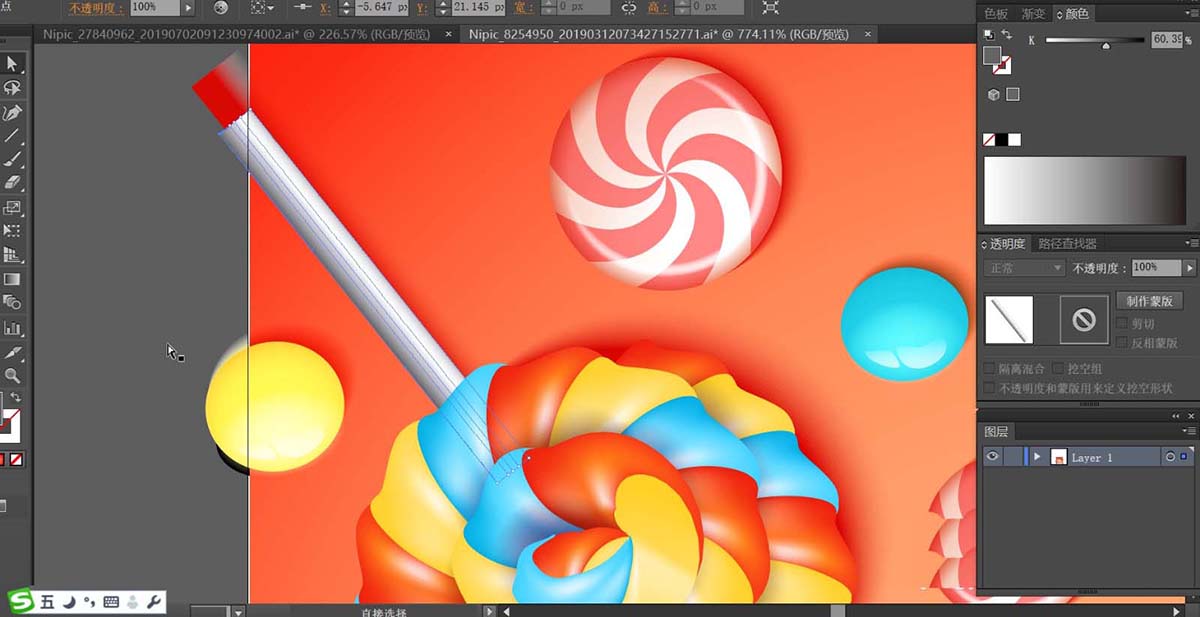
Task: Click the None (red slash) mode button in toolbox
Action: [17, 459]
